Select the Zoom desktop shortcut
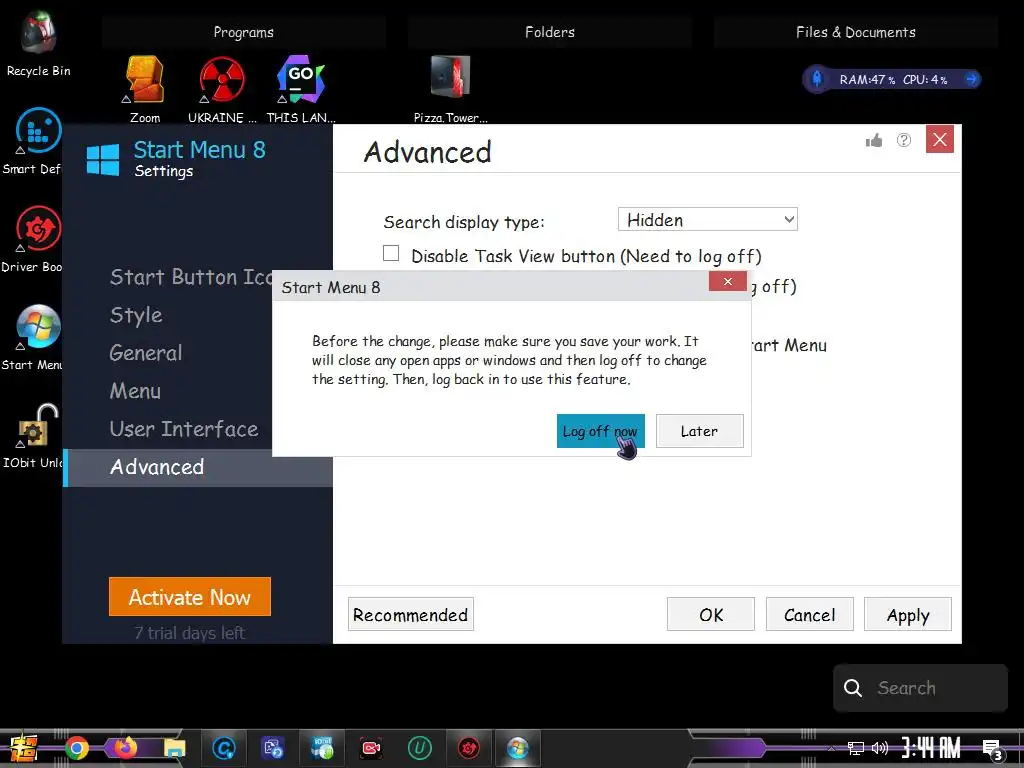This screenshot has height=768, width=1024. coord(145,89)
